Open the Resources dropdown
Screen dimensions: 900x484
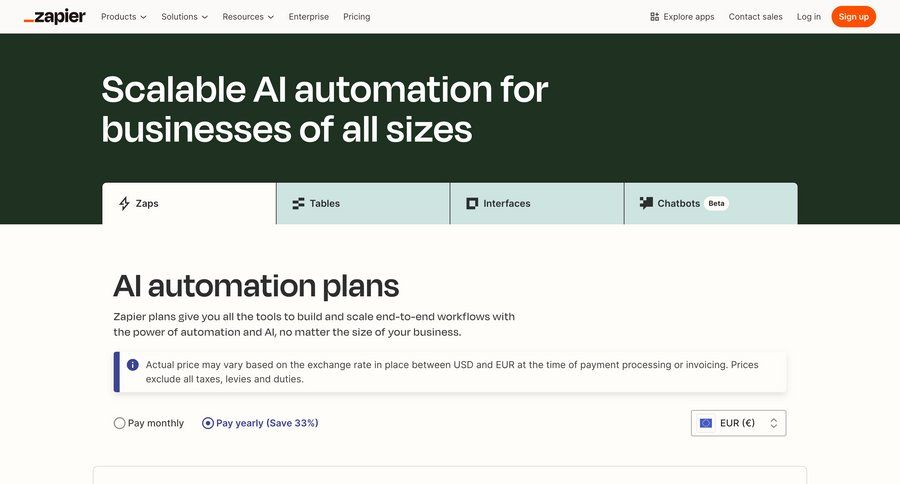tap(248, 17)
